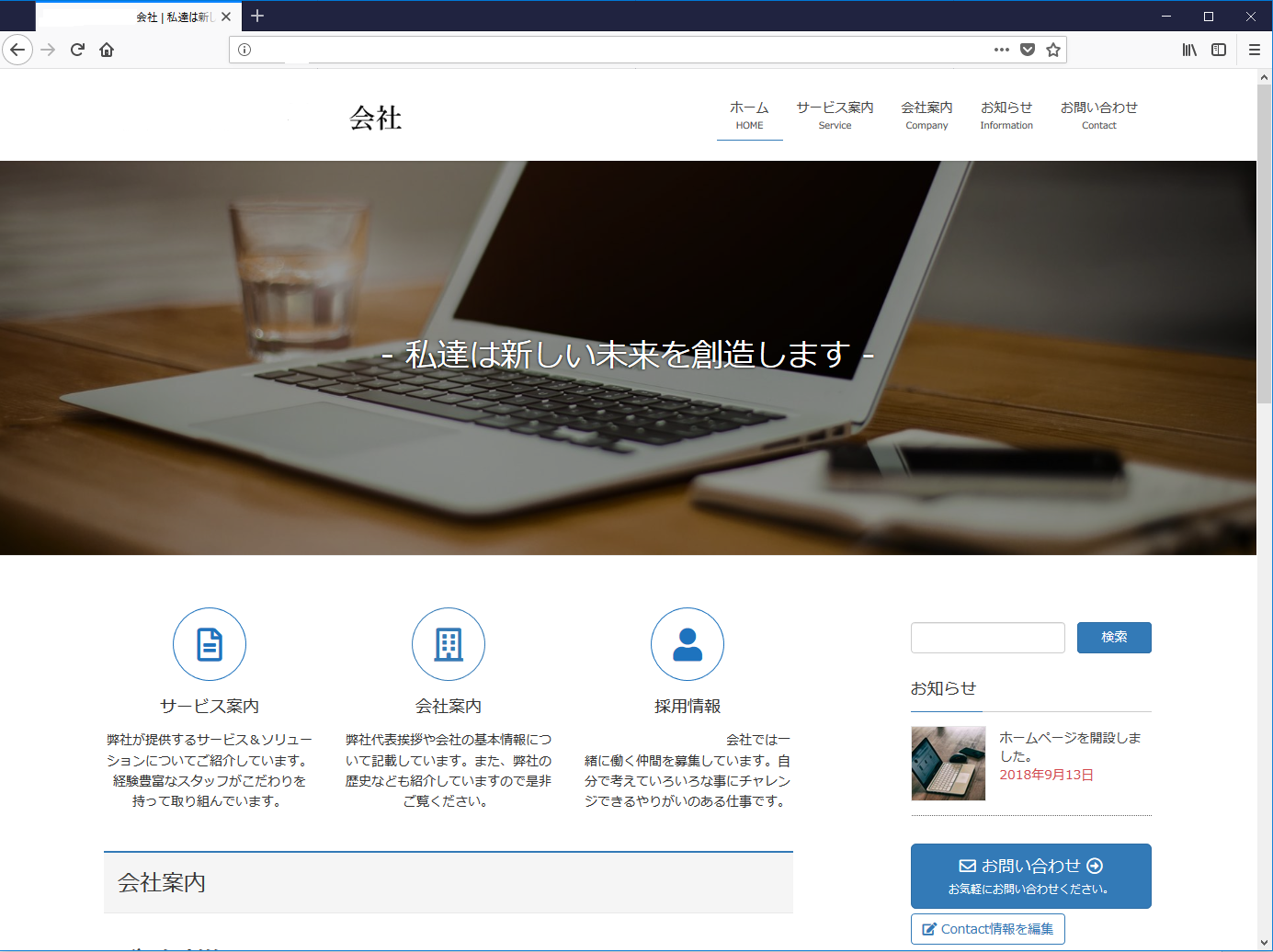Viewport: 1273px width, 952px height.
Task: Open the Firefox hamburger menu
Action: (1255, 50)
